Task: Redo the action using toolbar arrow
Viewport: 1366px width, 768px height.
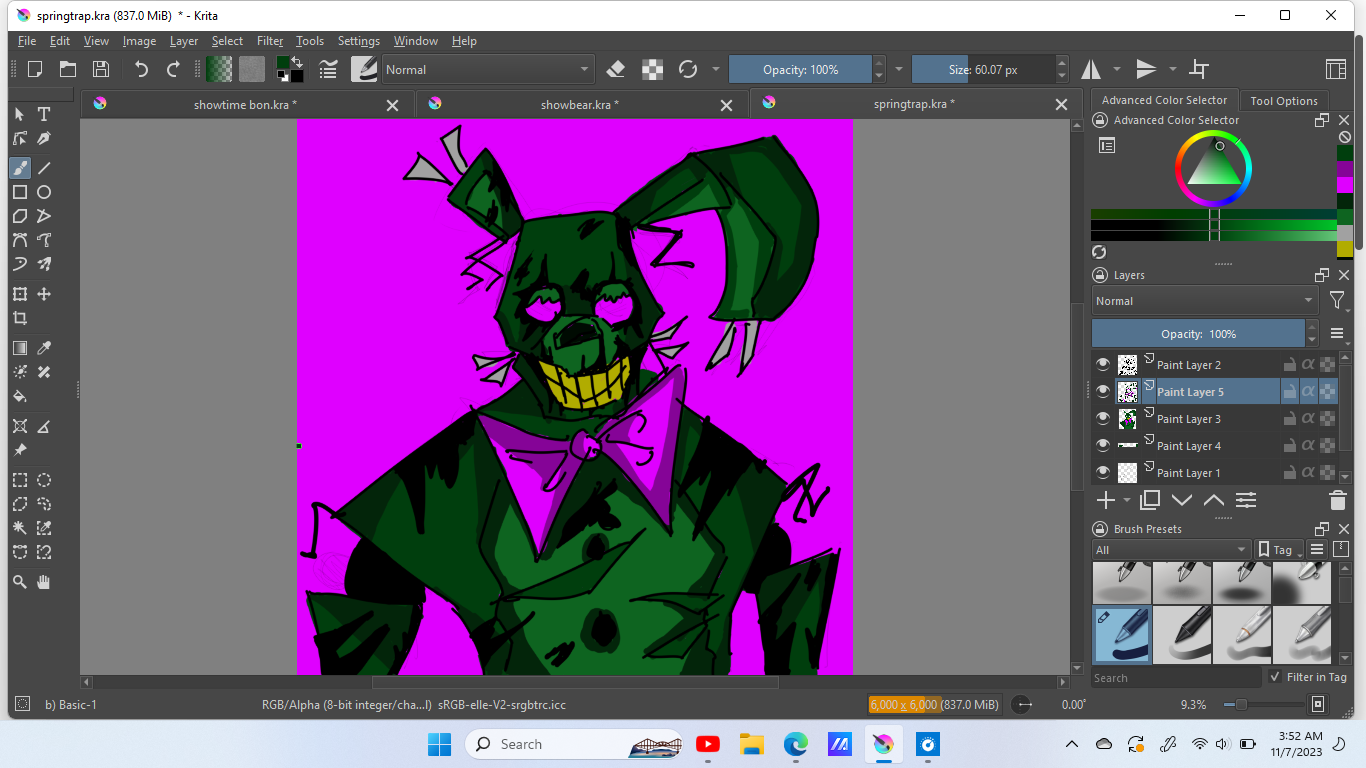Action: 173,69
